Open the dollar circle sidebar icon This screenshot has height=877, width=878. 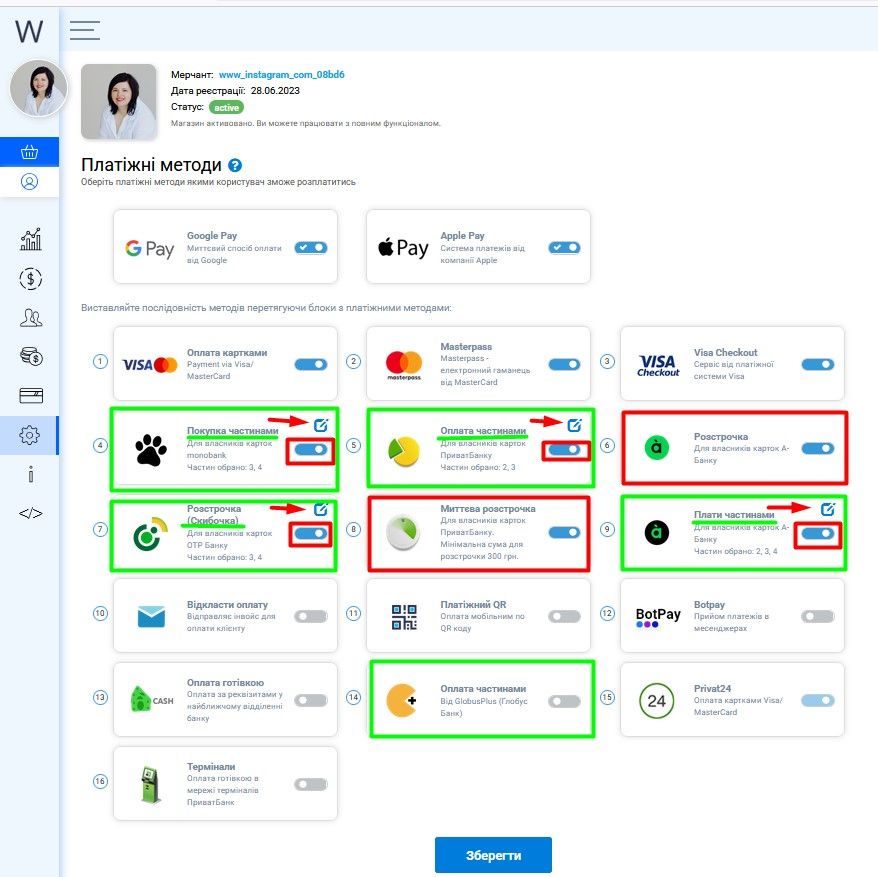30,278
